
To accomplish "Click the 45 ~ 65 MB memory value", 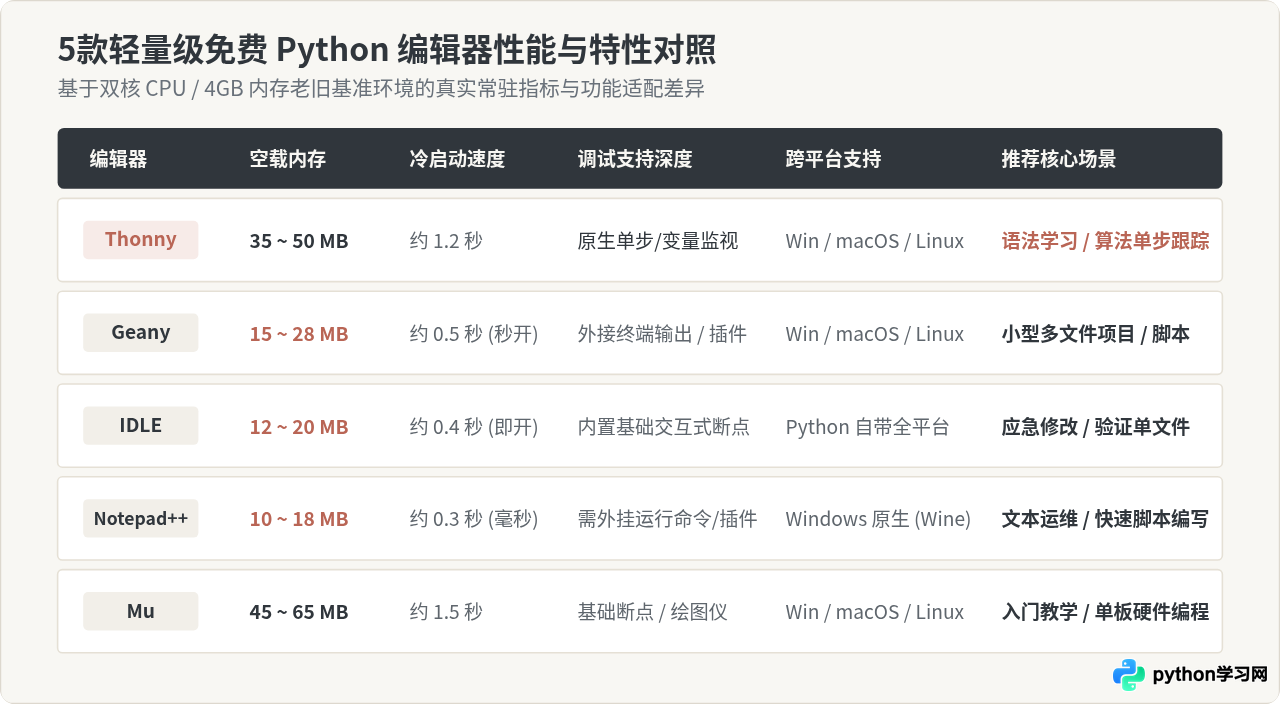I will click(x=299, y=613).
